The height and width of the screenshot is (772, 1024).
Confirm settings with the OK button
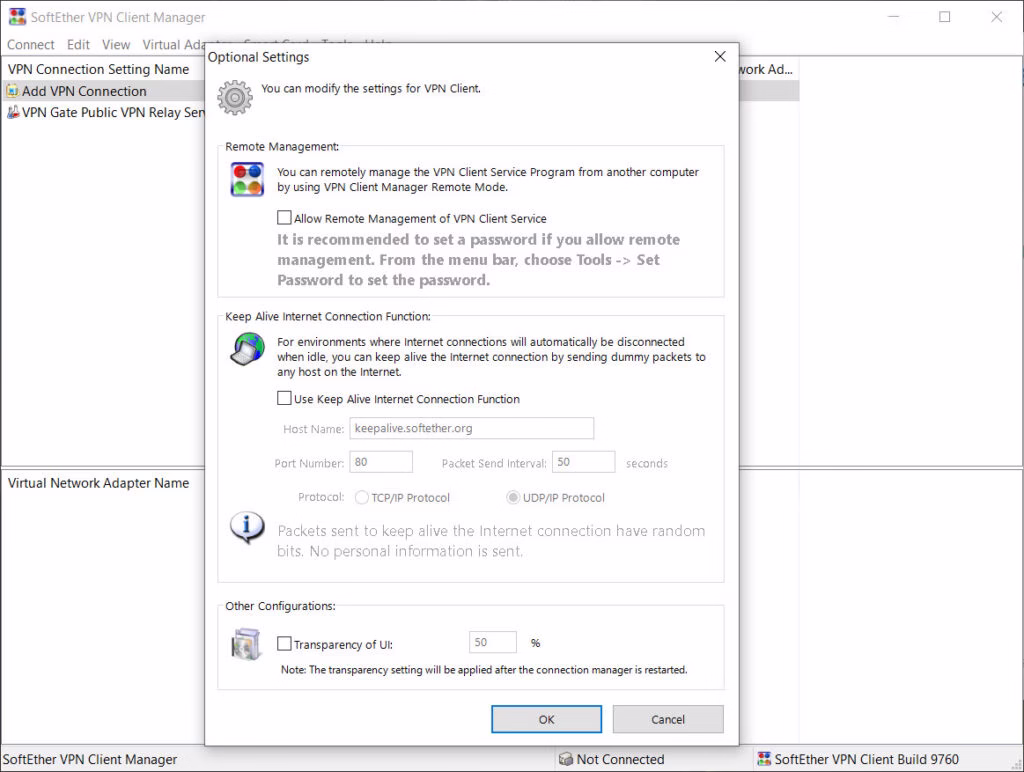[x=547, y=719]
